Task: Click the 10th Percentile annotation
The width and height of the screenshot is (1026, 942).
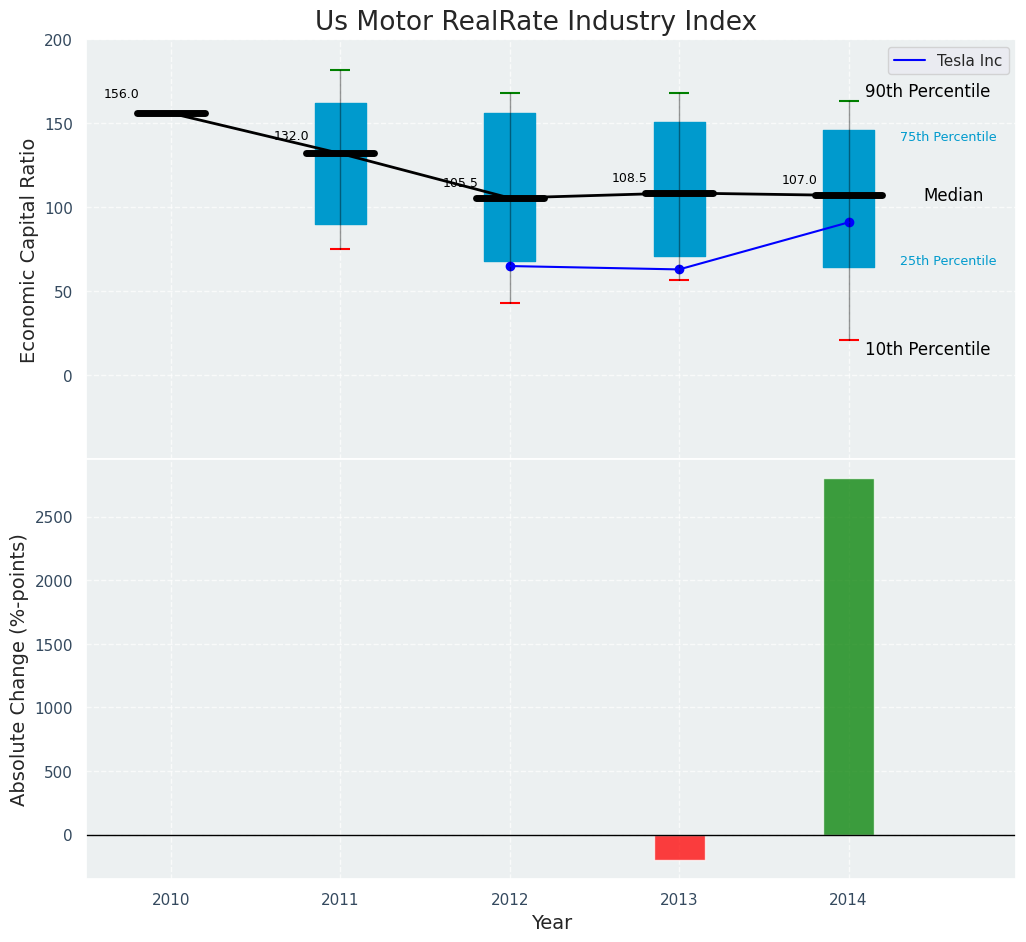Action: pos(927,350)
